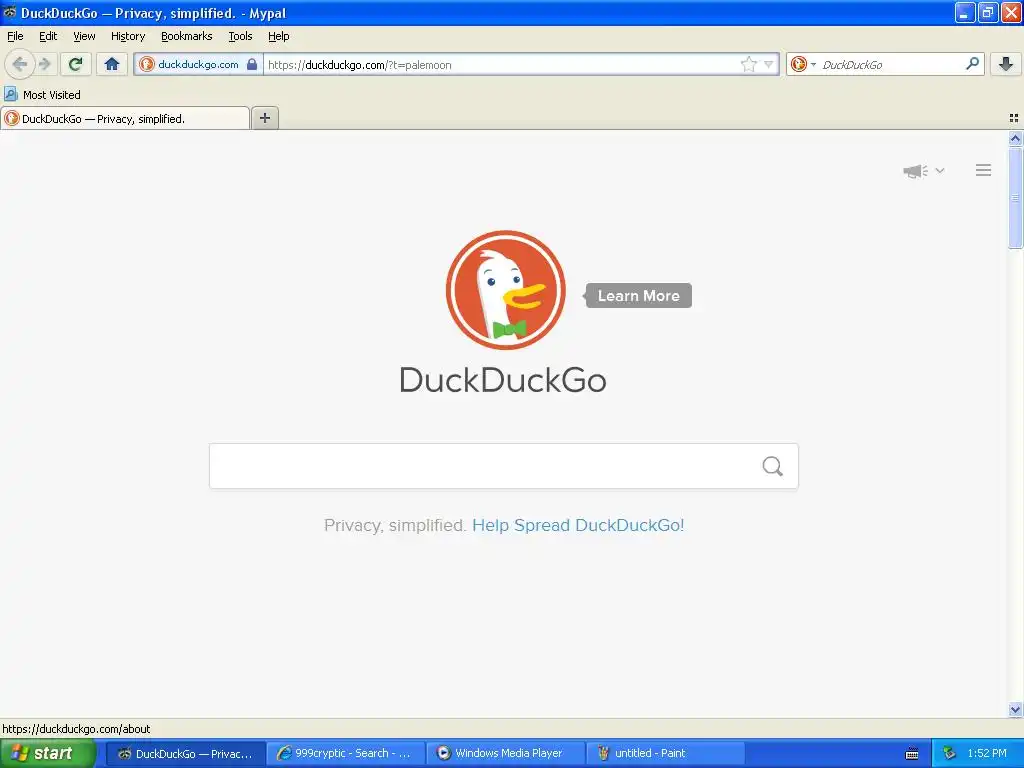Open the Tools menu
1024x768 pixels.
(x=240, y=36)
